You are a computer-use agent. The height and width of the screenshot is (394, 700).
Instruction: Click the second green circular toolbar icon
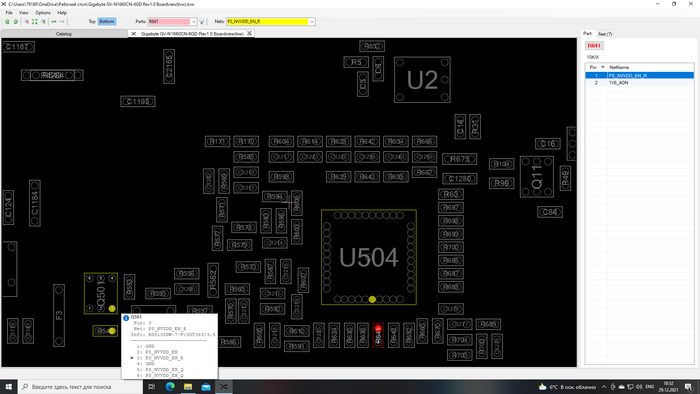16,21
